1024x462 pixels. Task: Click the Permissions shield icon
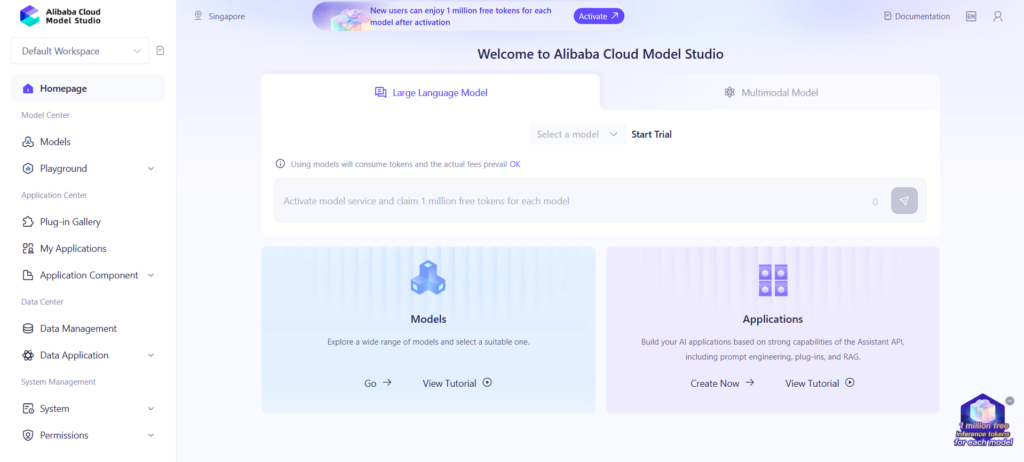28,435
